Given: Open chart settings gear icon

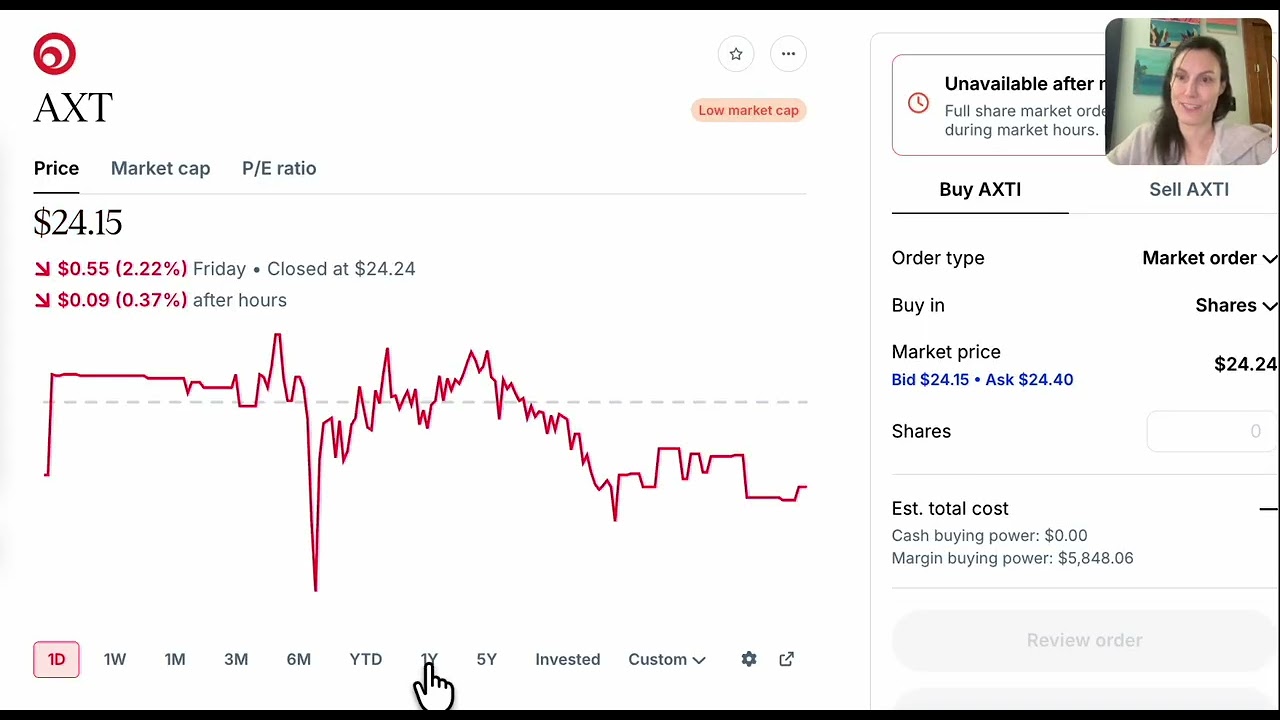Looking at the screenshot, I should tap(749, 659).
